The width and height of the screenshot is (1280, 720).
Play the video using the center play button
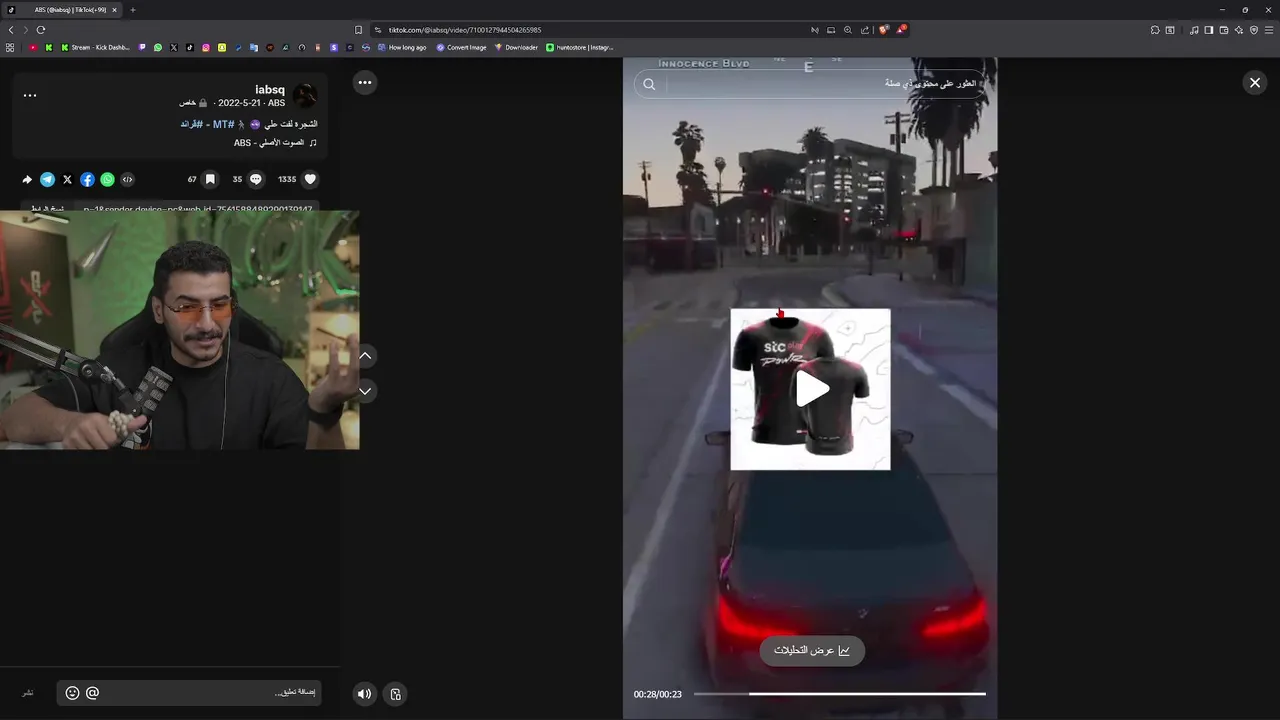pos(811,389)
